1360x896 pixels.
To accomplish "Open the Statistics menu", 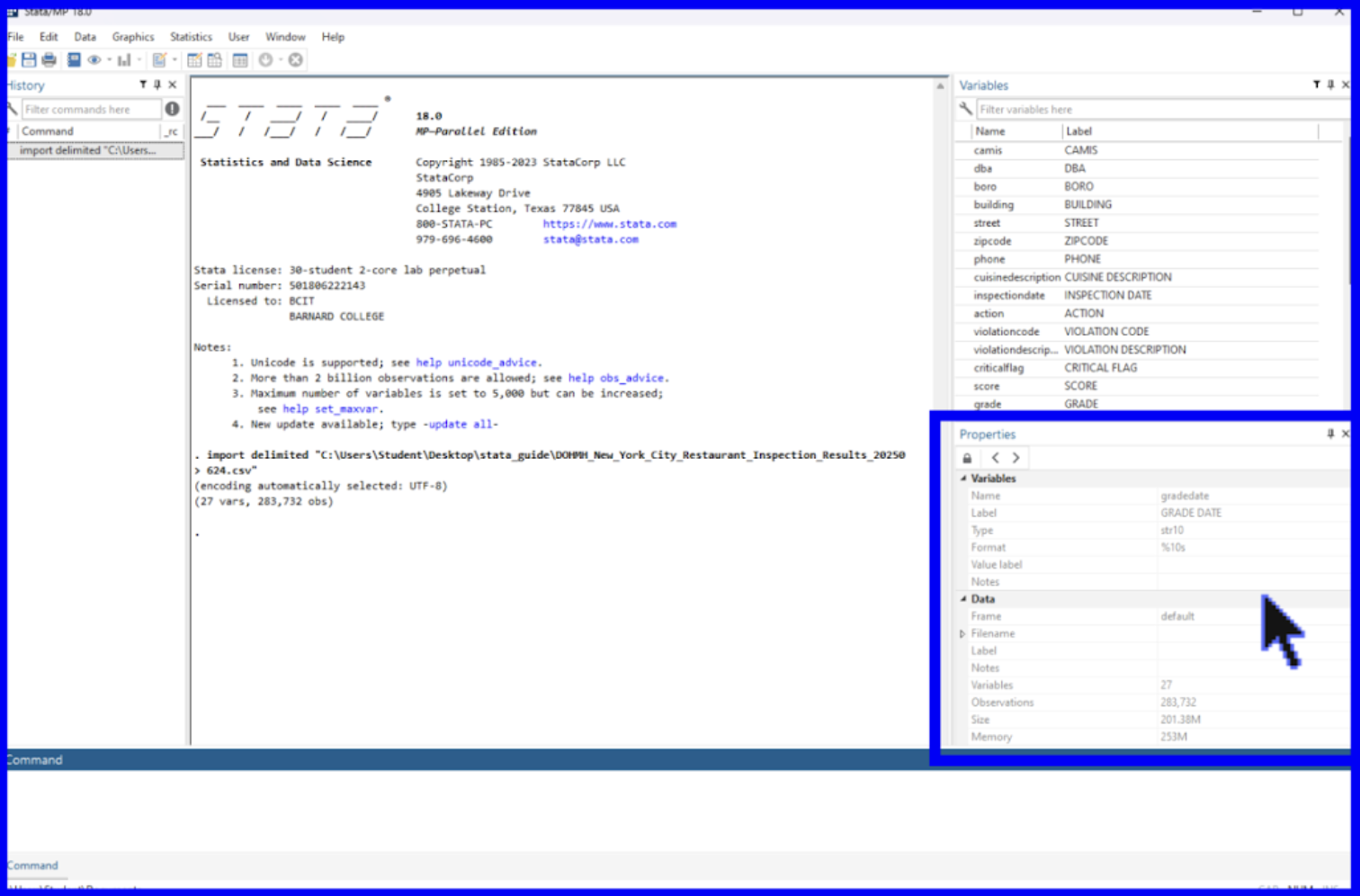I will 192,37.
